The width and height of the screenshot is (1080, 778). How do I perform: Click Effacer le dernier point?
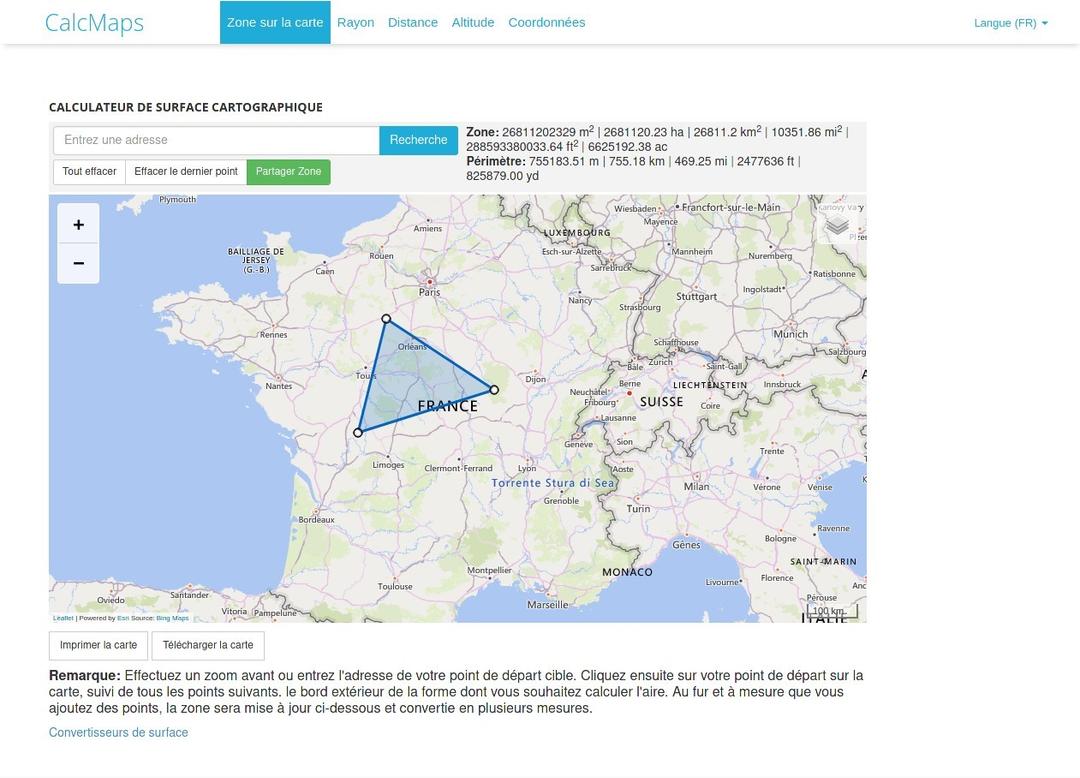186,171
